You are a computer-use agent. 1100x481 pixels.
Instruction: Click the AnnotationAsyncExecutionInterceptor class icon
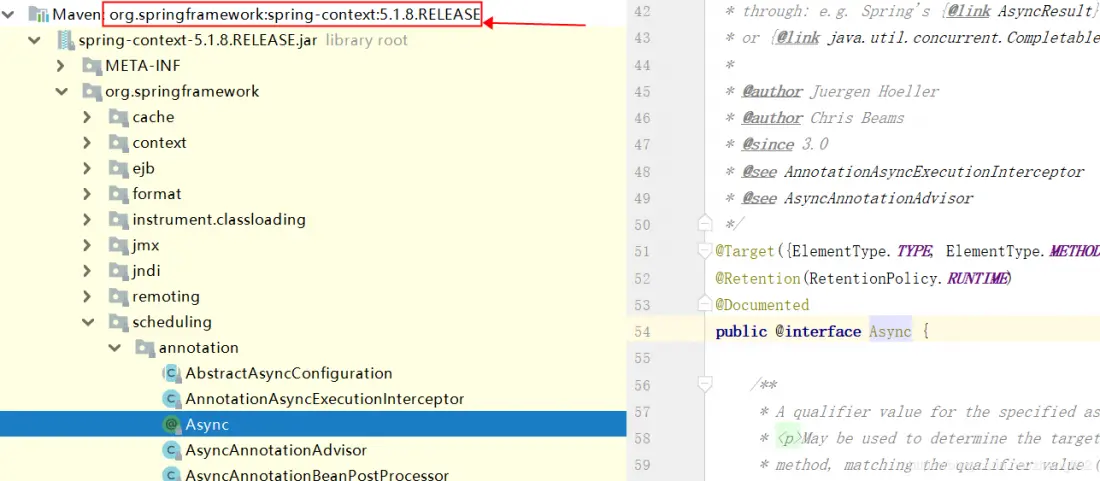(x=171, y=400)
